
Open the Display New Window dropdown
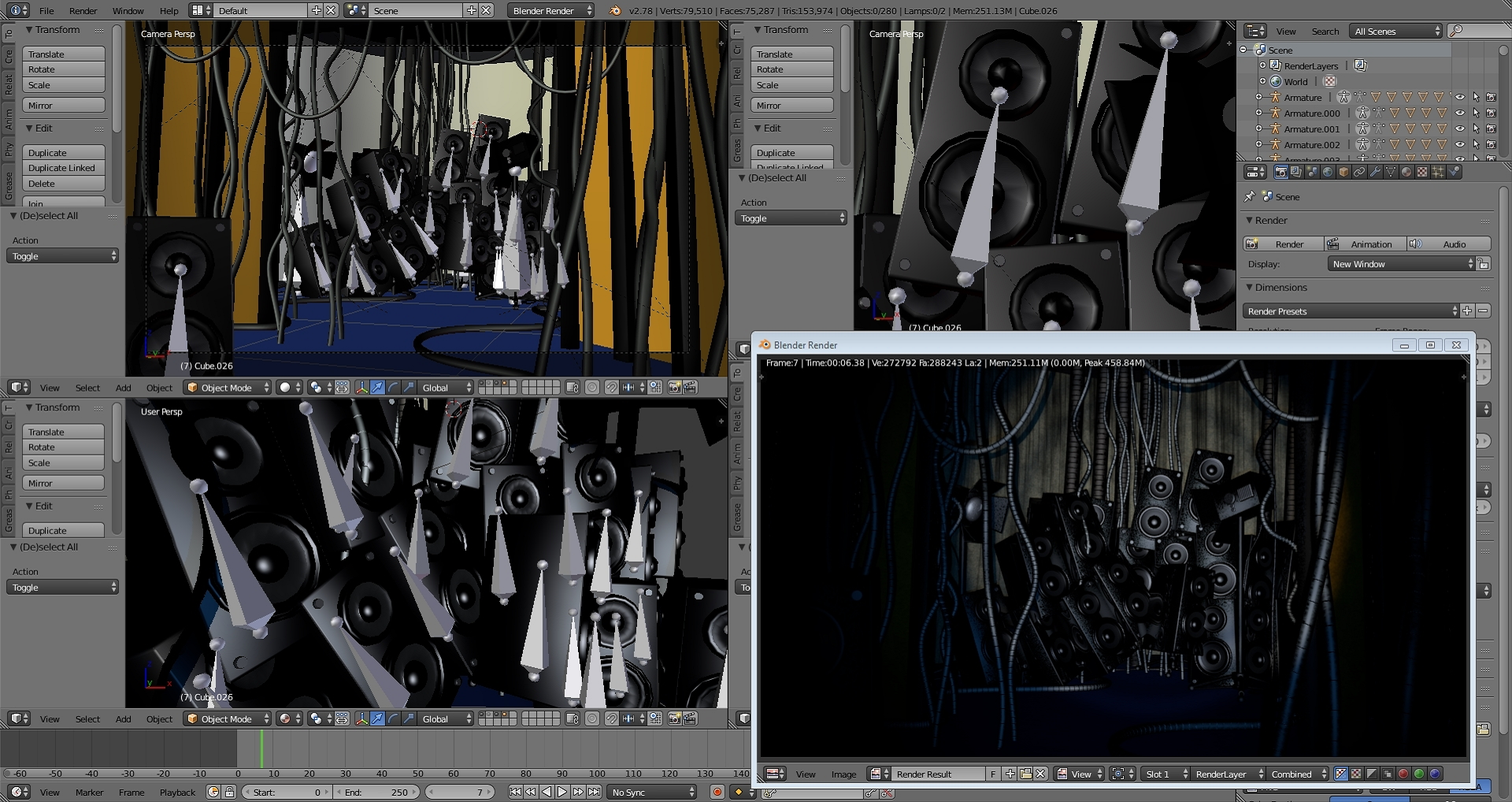[1402, 264]
